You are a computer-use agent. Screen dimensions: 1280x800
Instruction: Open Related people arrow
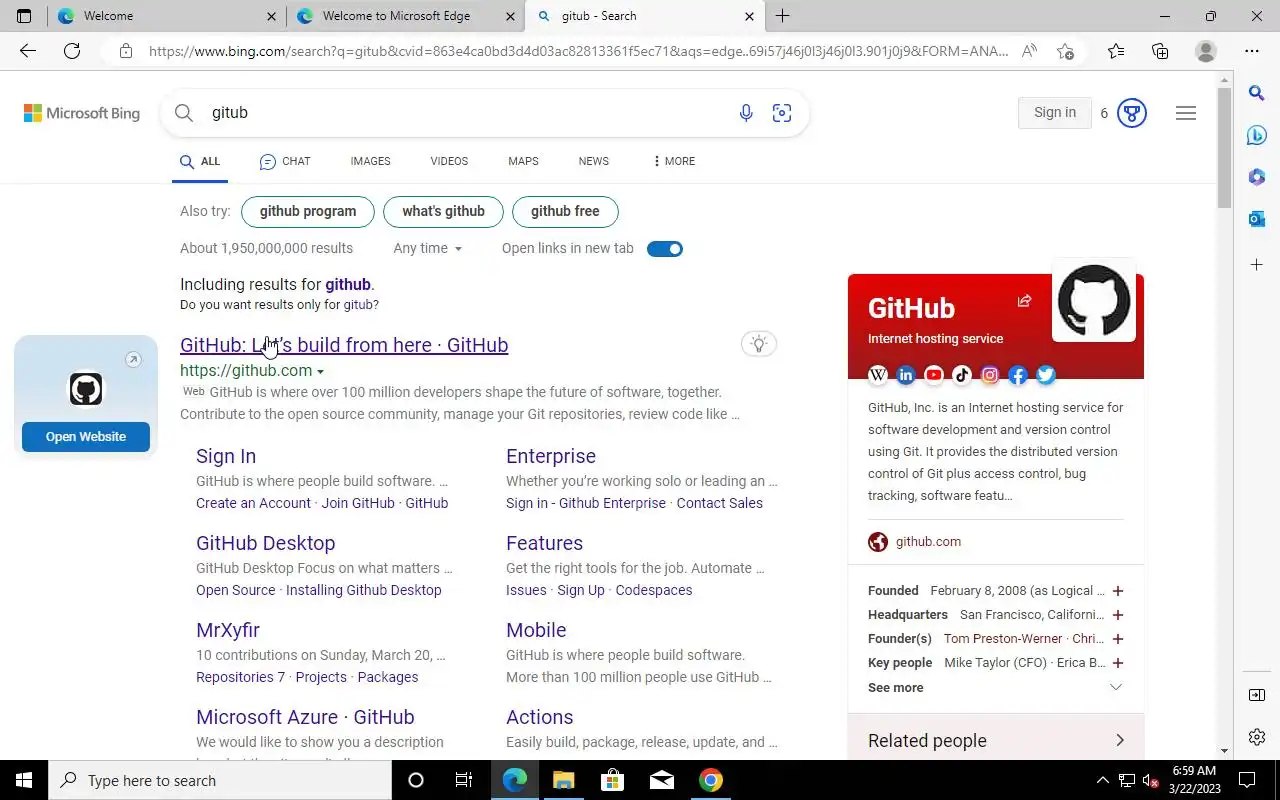pos(1120,741)
